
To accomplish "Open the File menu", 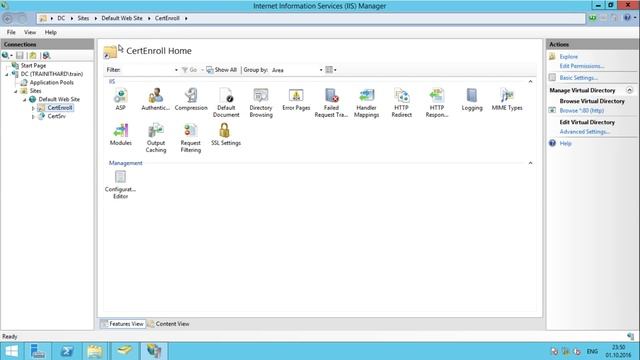I will click(x=11, y=32).
